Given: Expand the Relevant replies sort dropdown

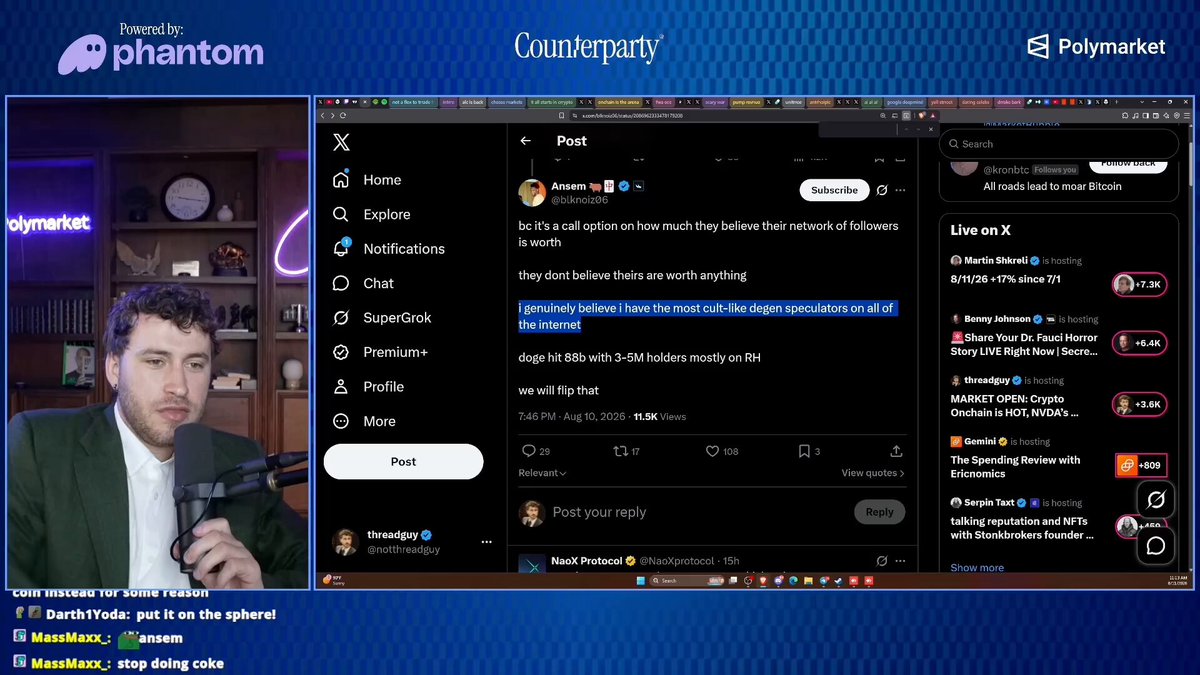Looking at the screenshot, I should point(543,473).
